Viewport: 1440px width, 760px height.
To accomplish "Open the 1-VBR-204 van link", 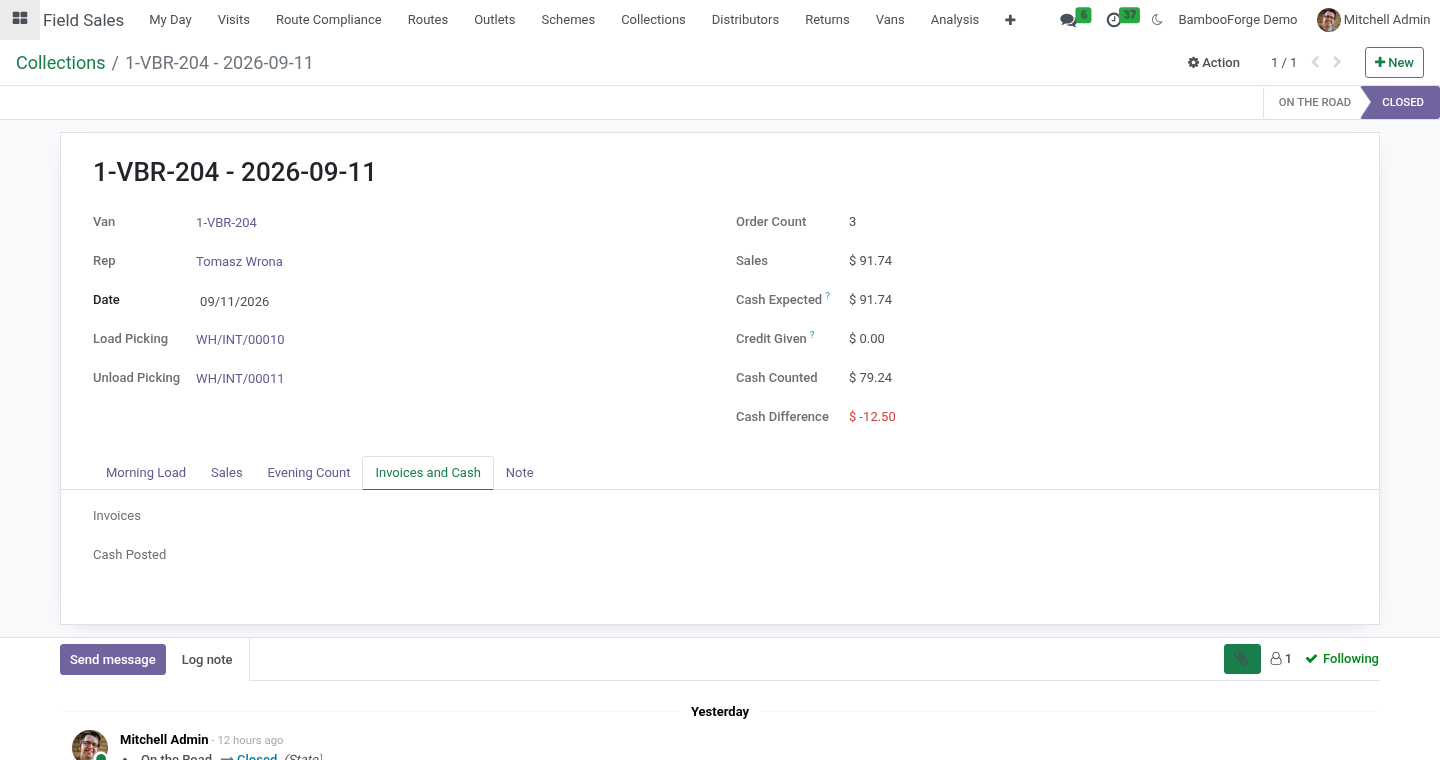I will pos(227,223).
